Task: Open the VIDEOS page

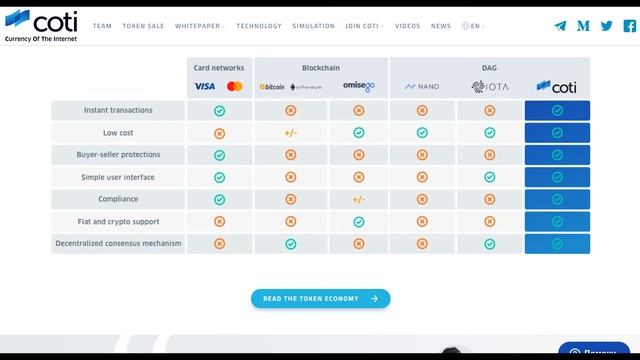Action: click(x=407, y=26)
